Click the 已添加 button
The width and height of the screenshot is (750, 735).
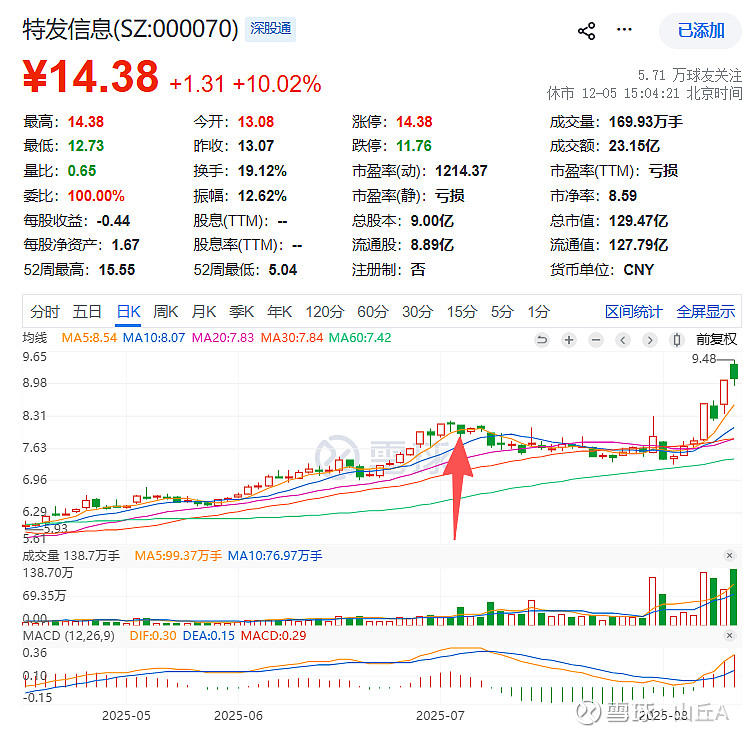701,31
